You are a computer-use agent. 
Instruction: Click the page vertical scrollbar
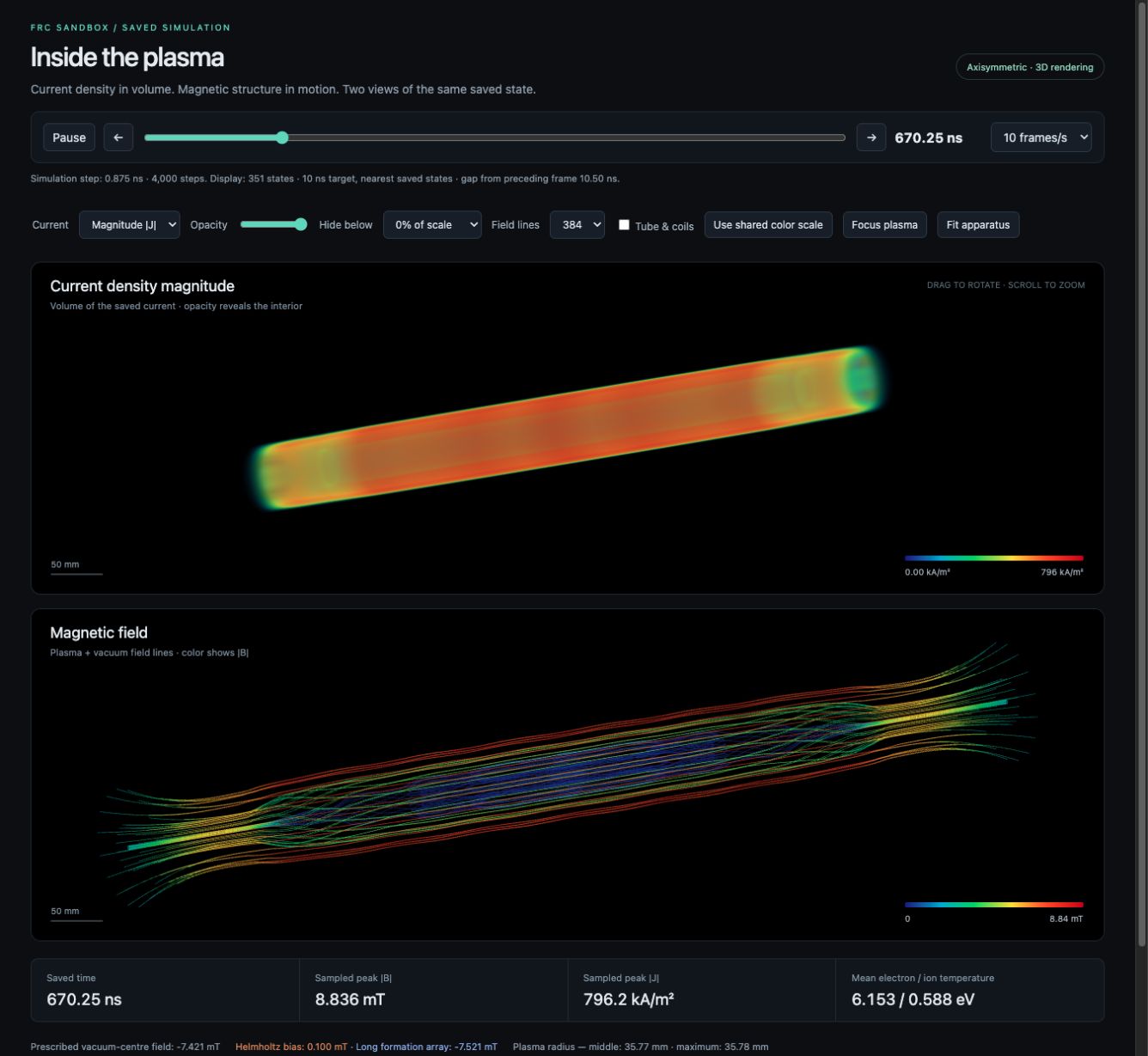click(1142, 473)
